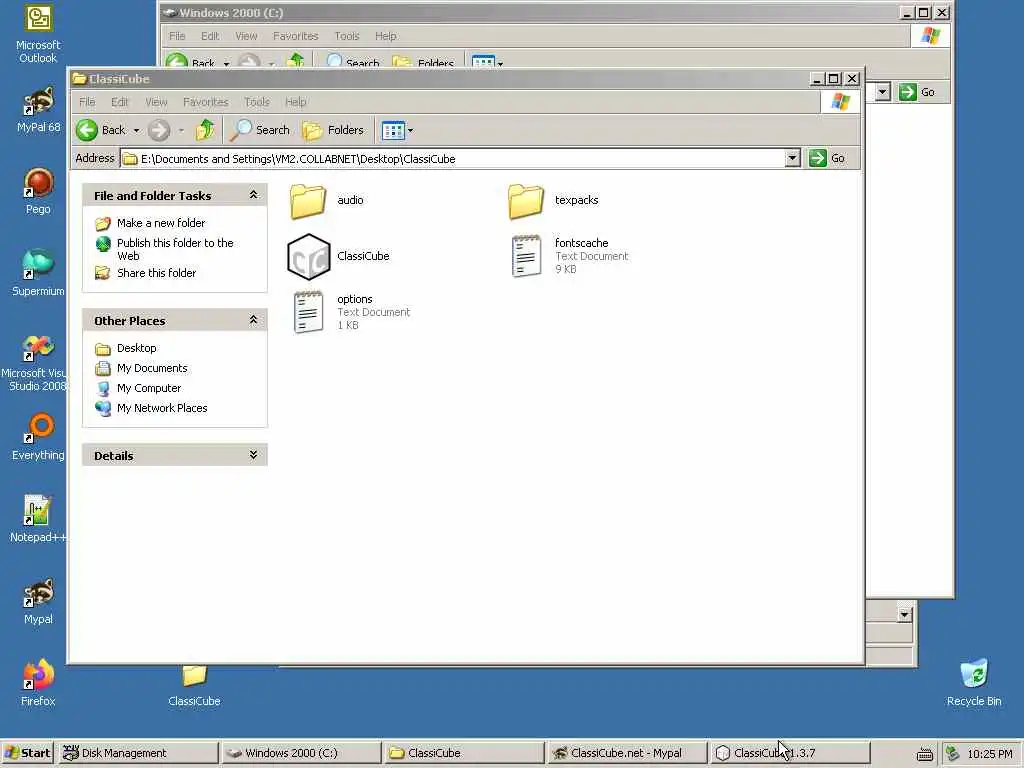Go to My Documents link

152,368
